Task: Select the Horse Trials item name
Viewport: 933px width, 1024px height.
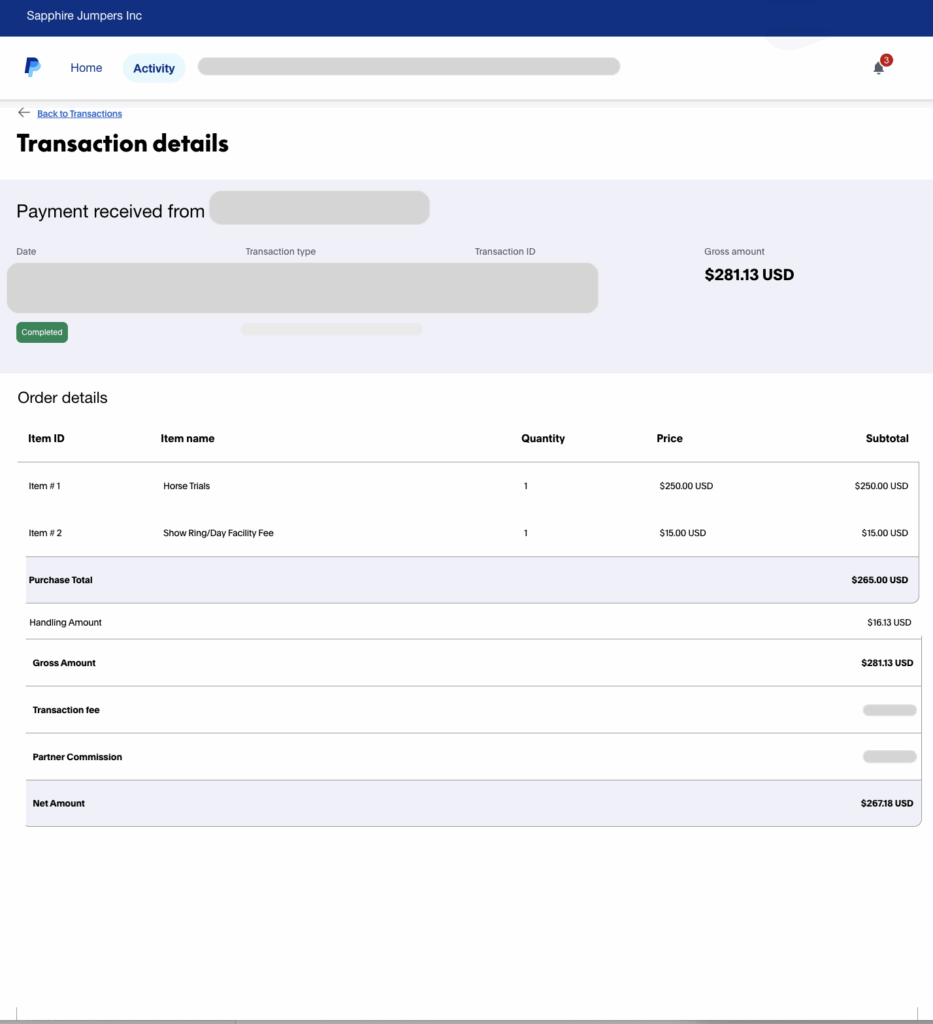Action: pos(187,486)
